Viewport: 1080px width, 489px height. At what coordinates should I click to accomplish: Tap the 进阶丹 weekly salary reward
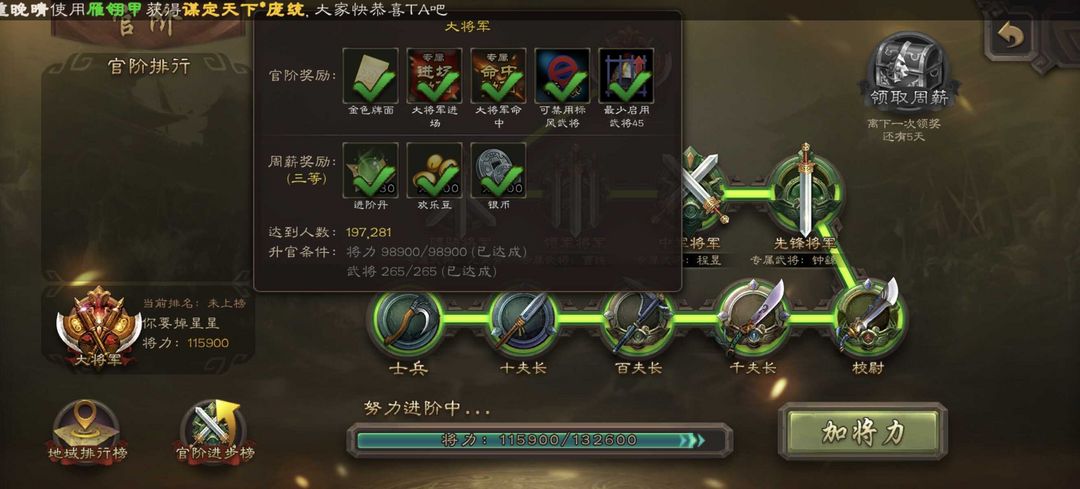371,170
